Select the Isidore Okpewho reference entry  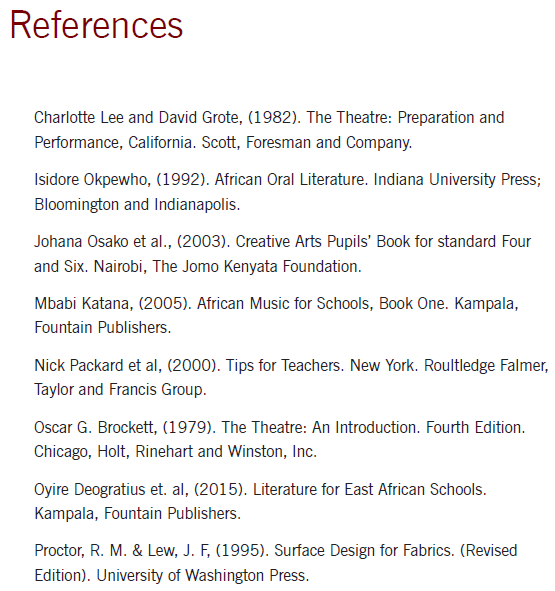pyautogui.click(x=288, y=192)
